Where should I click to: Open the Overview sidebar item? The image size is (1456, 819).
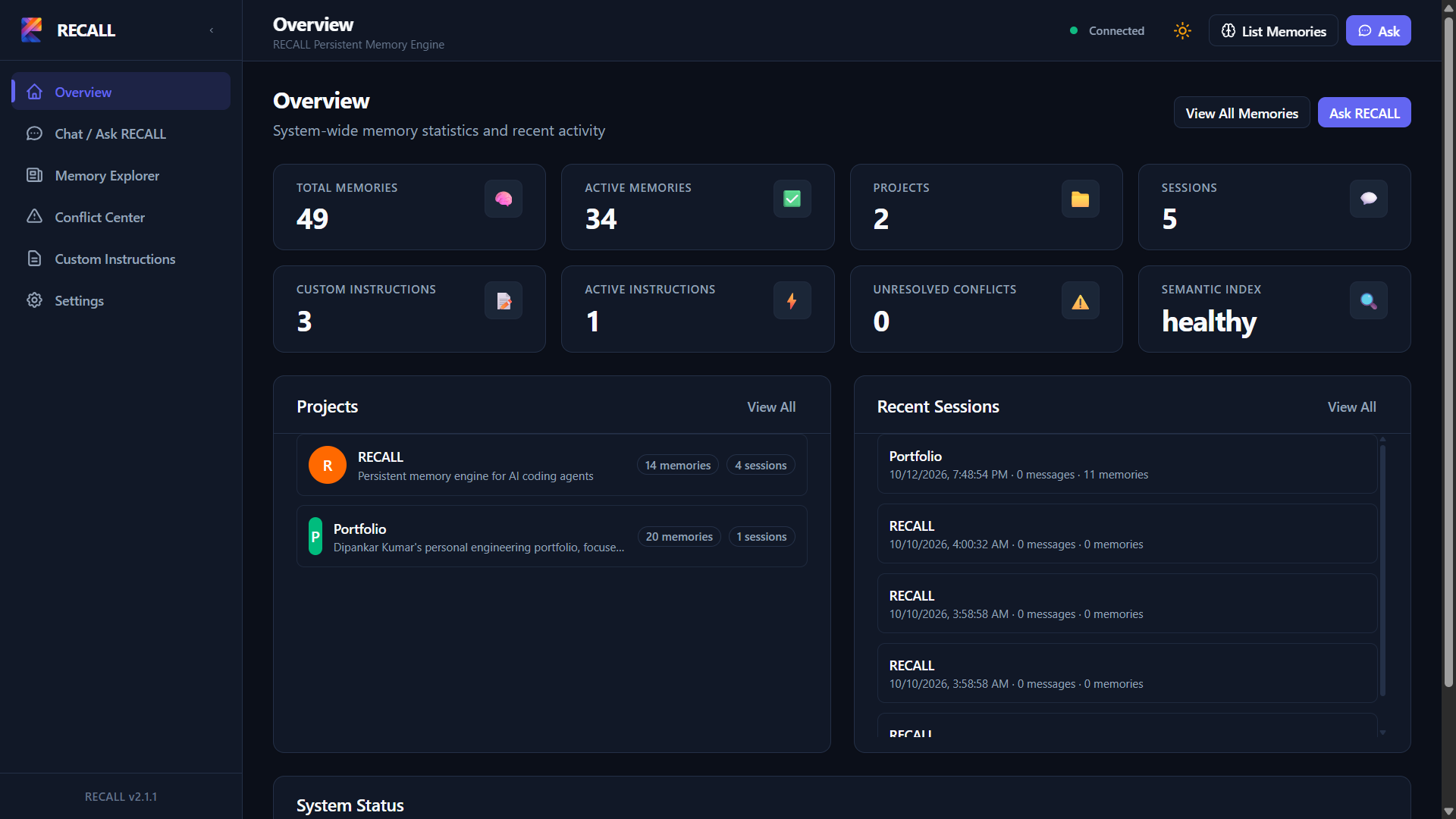pos(121,92)
